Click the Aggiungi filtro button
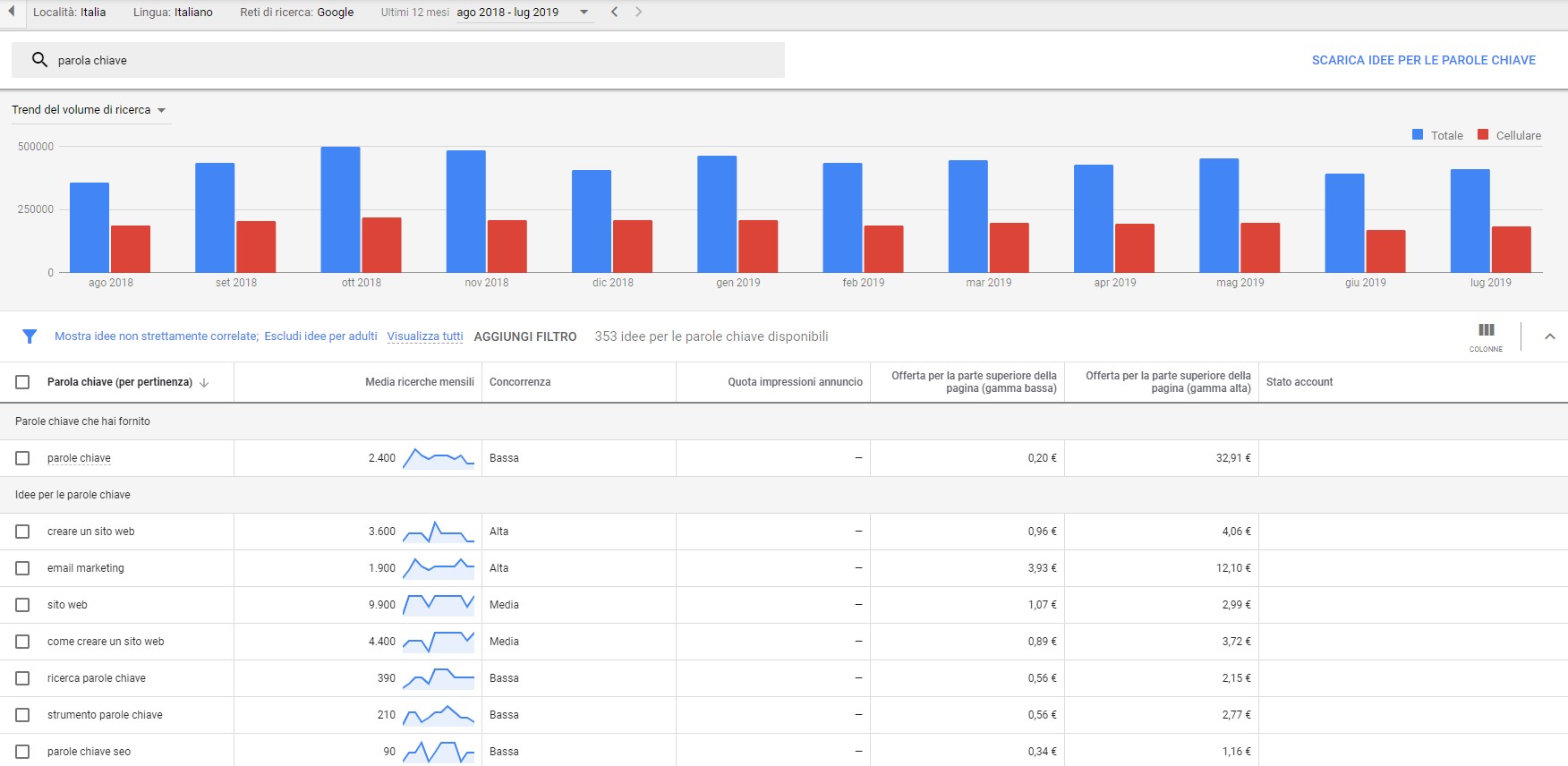The image size is (1568, 766). tap(525, 336)
